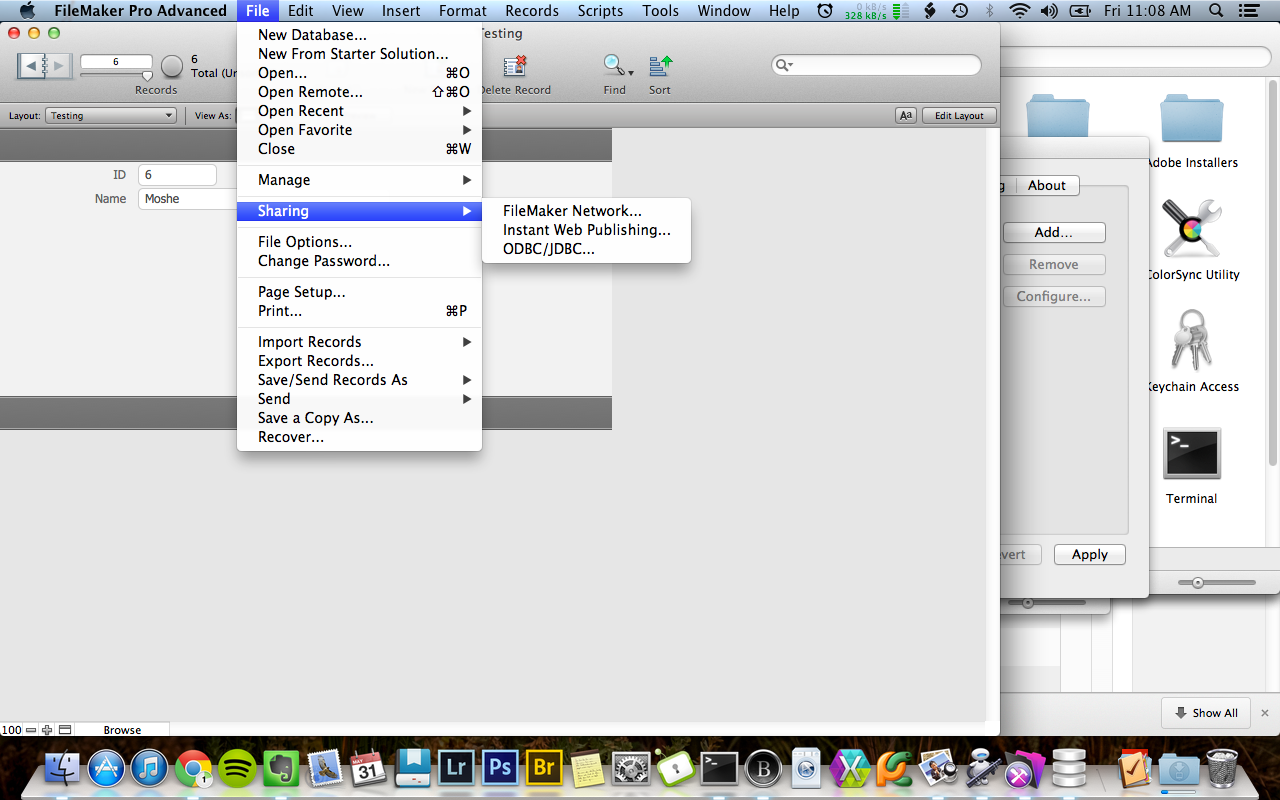The image size is (1280, 800).
Task: Open the Records menu in menu bar
Action: [x=532, y=11]
